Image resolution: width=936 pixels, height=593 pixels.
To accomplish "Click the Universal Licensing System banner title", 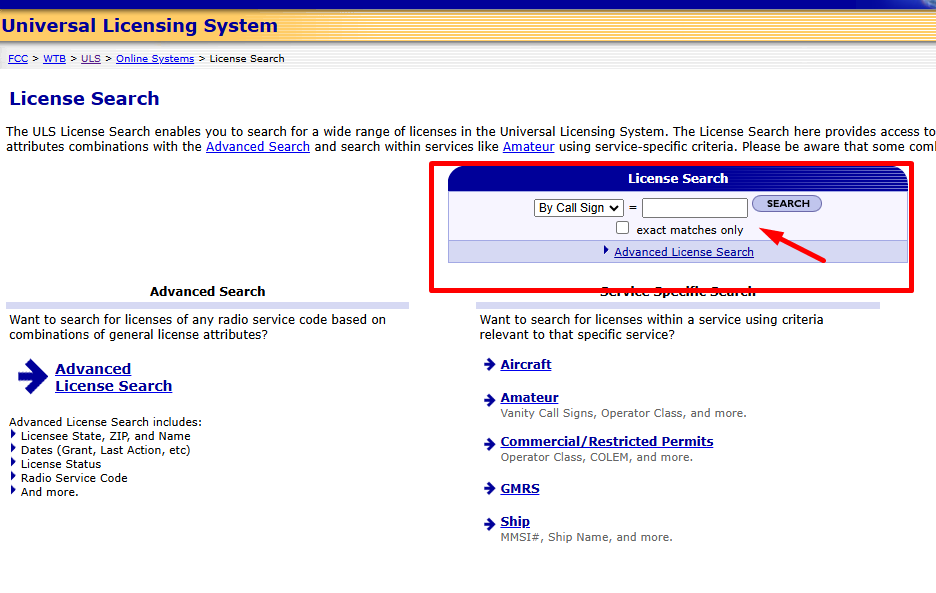I will coord(140,26).
